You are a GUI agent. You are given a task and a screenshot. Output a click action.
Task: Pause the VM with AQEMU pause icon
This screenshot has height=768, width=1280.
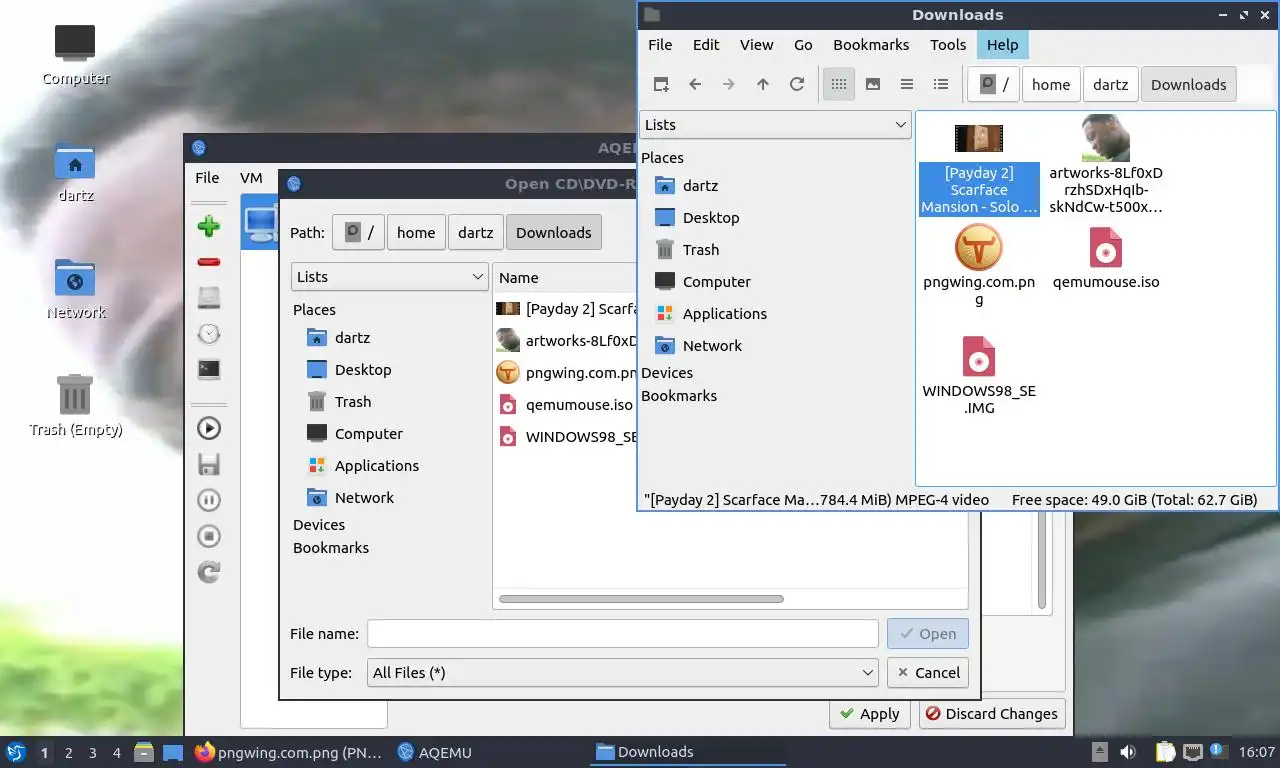click(209, 500)
